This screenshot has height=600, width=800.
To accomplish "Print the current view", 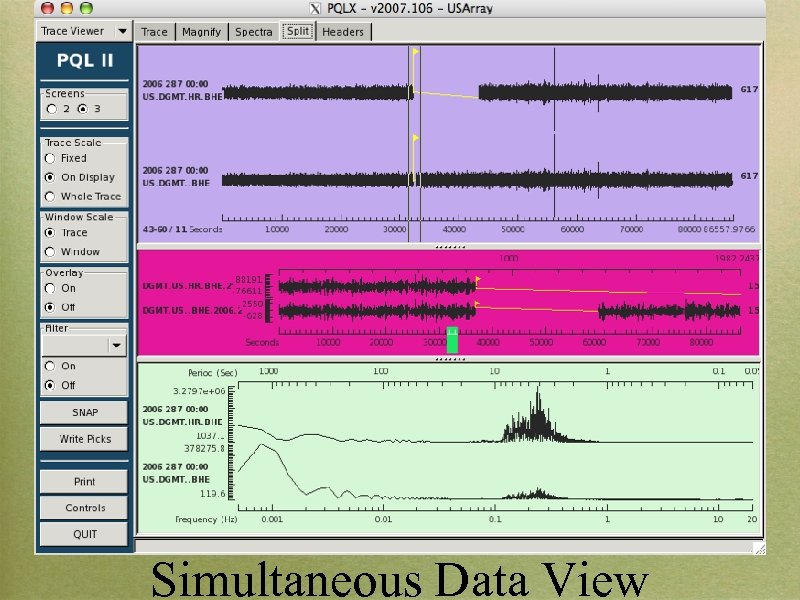I will tap(84, 481).
